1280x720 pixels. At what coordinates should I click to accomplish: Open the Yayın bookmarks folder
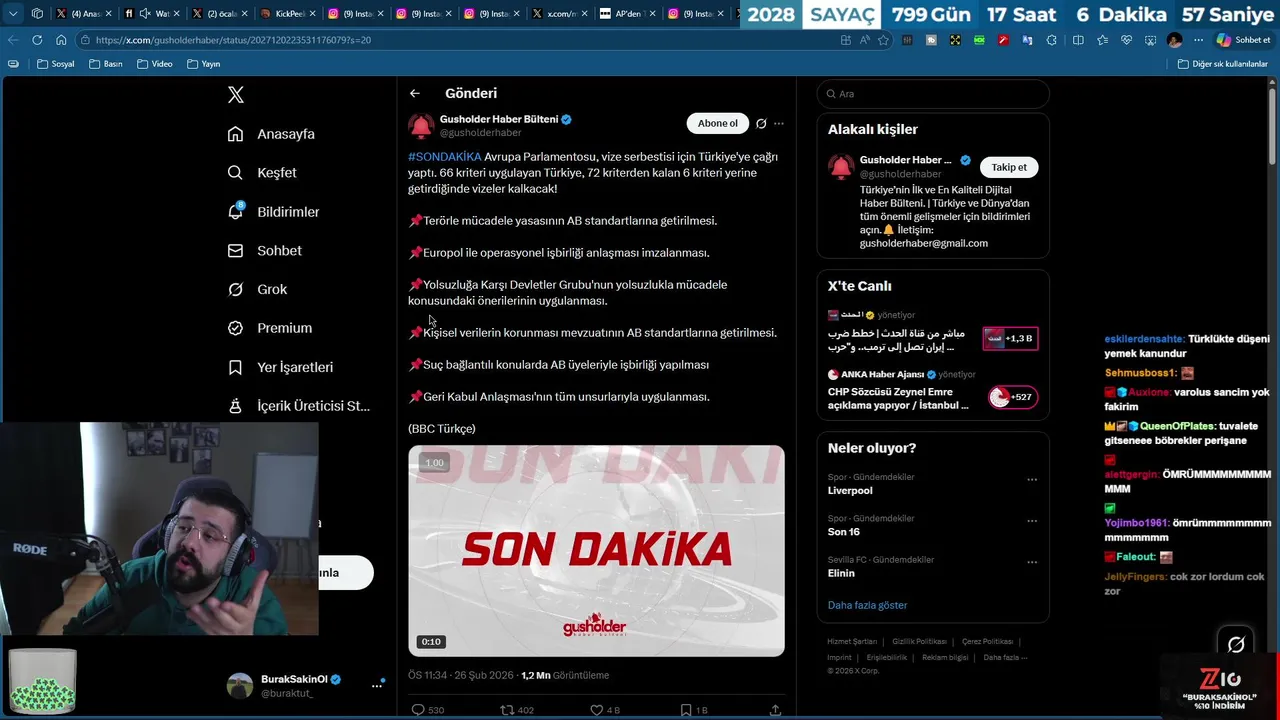click(x=203, y=64)
